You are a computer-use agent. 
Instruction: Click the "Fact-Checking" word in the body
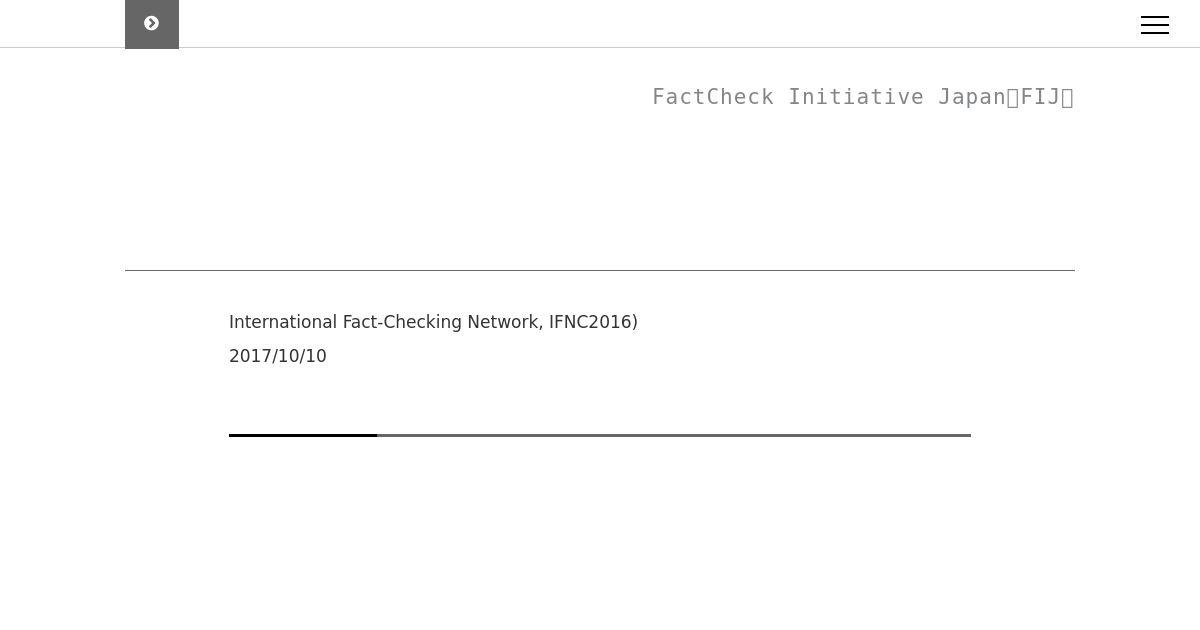click(x=403, y=322)
